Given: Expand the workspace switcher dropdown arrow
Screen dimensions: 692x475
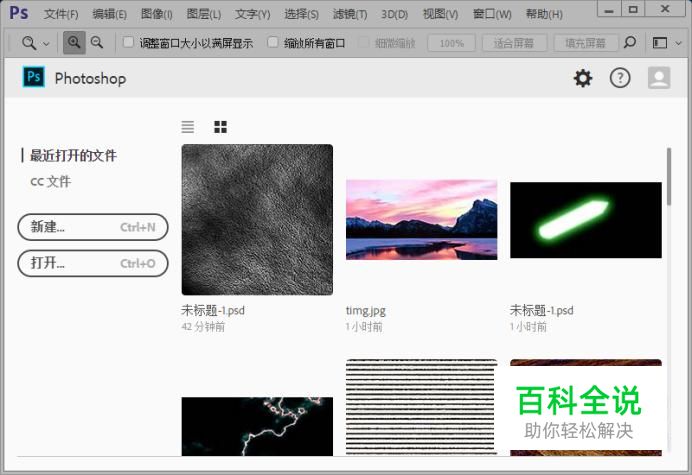Looking at the screenshot, I should click(x=679, y=43).
